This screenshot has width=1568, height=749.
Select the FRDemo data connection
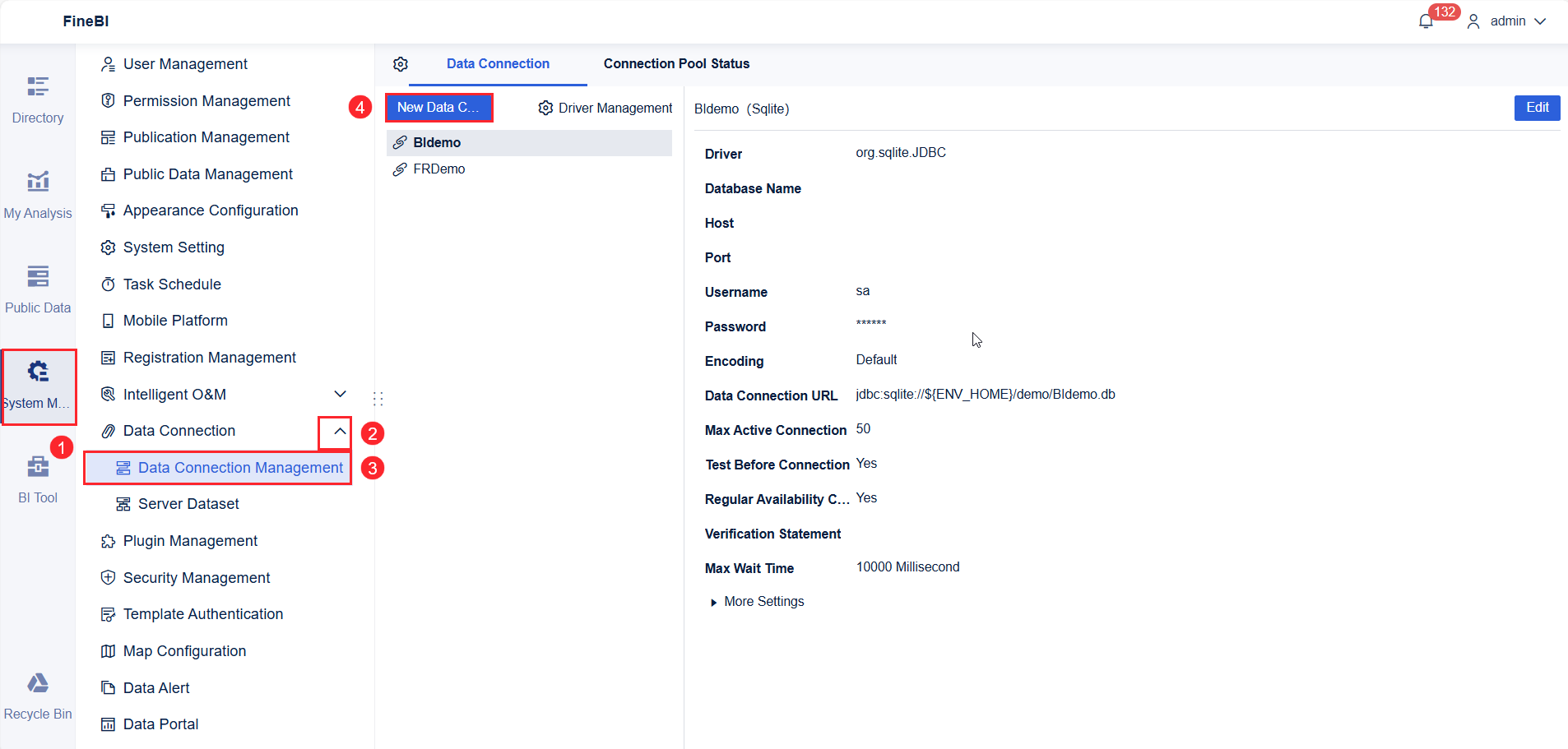point(438,169)
